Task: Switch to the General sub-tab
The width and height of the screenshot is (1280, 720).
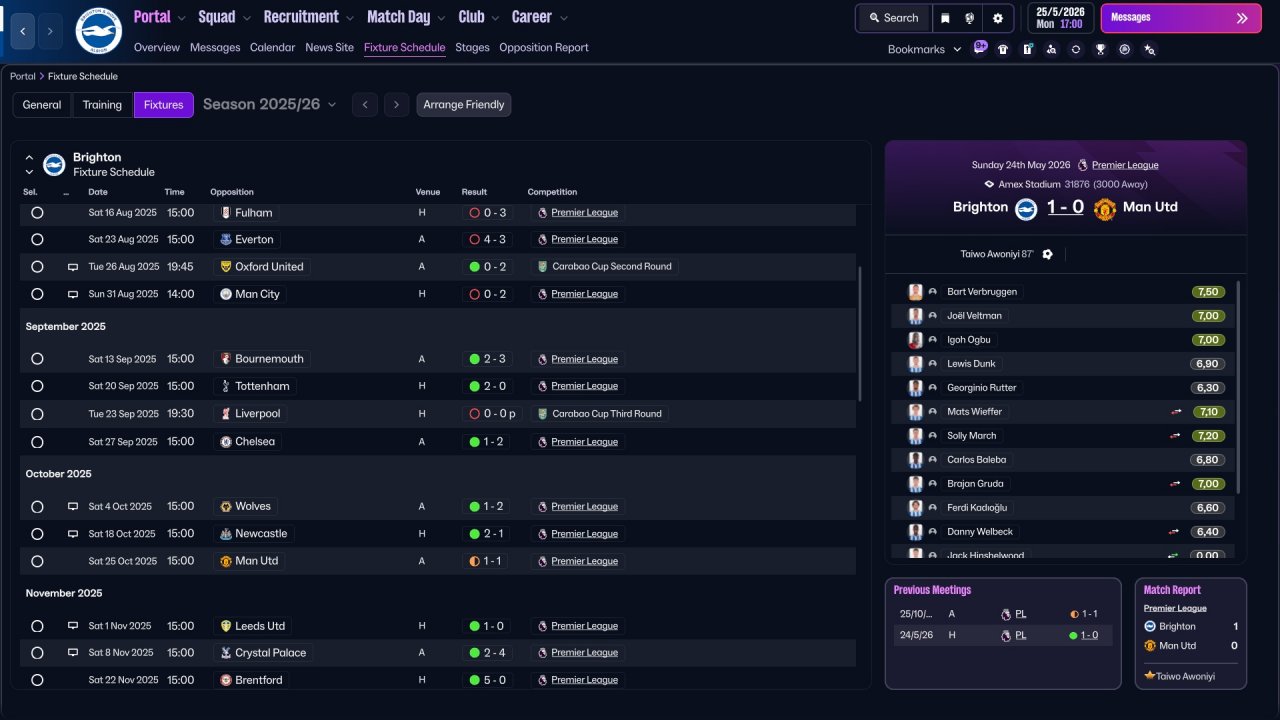Action: coord(42,105)
